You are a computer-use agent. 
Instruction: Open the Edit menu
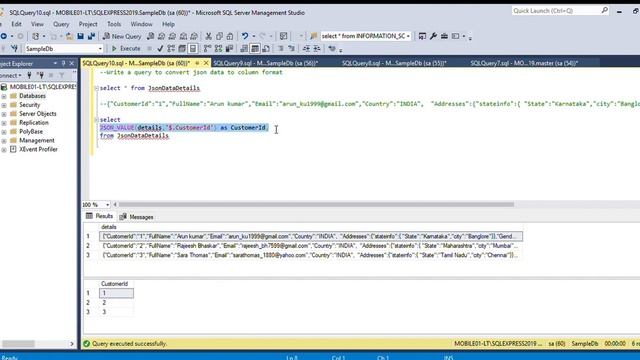pos(16,24)
